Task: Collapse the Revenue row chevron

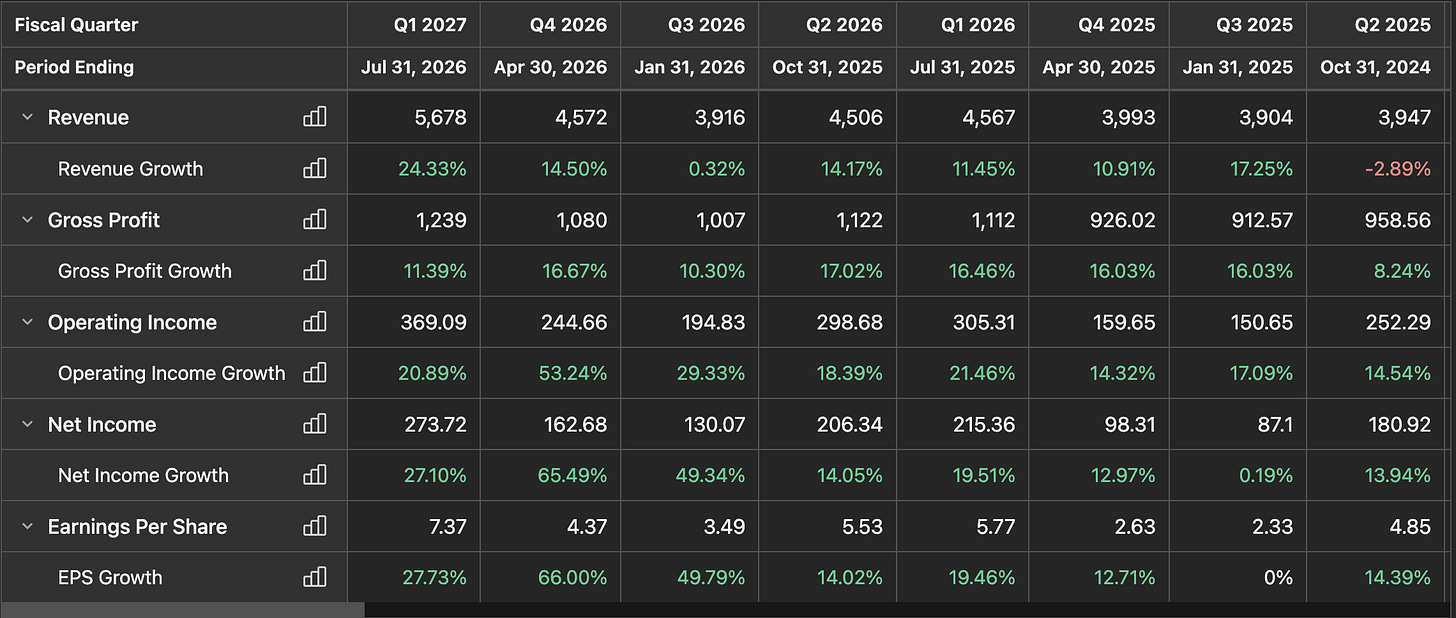Action: click(27, 117)
